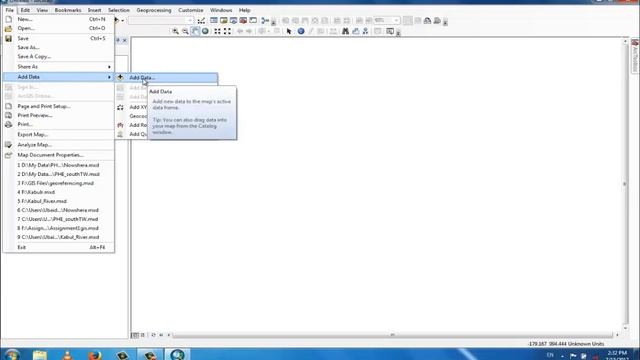Switch to Layout View button

pos(142,335)
